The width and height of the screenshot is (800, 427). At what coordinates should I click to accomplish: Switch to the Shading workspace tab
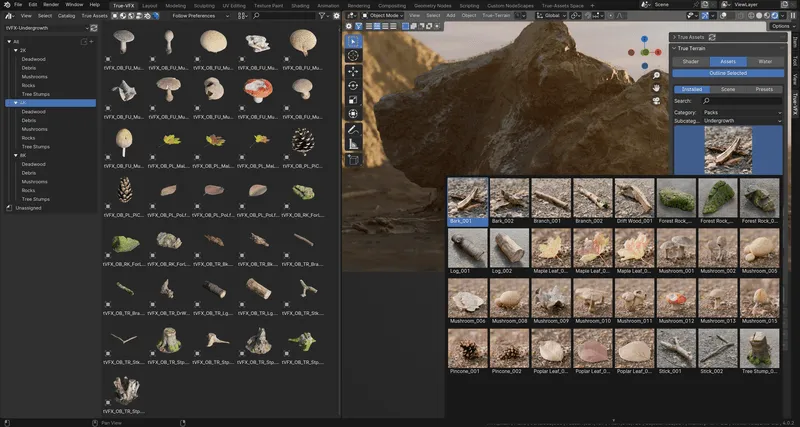(302, 5)
